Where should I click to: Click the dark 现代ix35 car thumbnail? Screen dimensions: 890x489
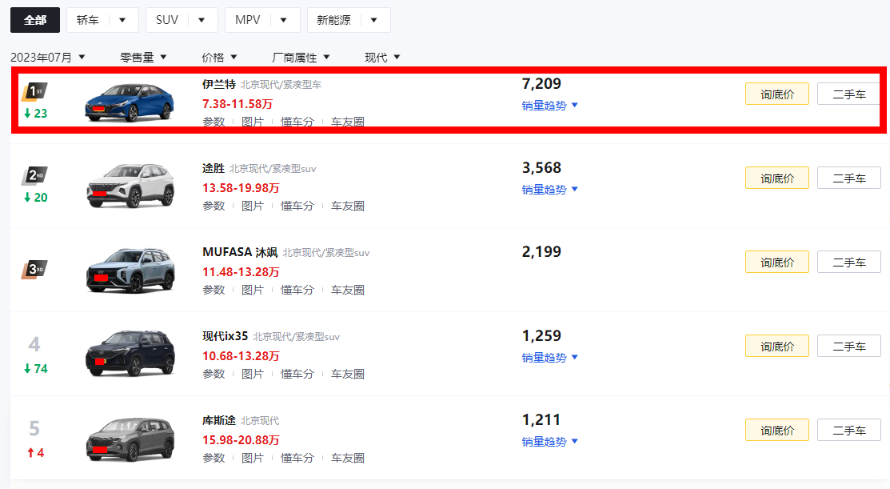tap(130, 353)
